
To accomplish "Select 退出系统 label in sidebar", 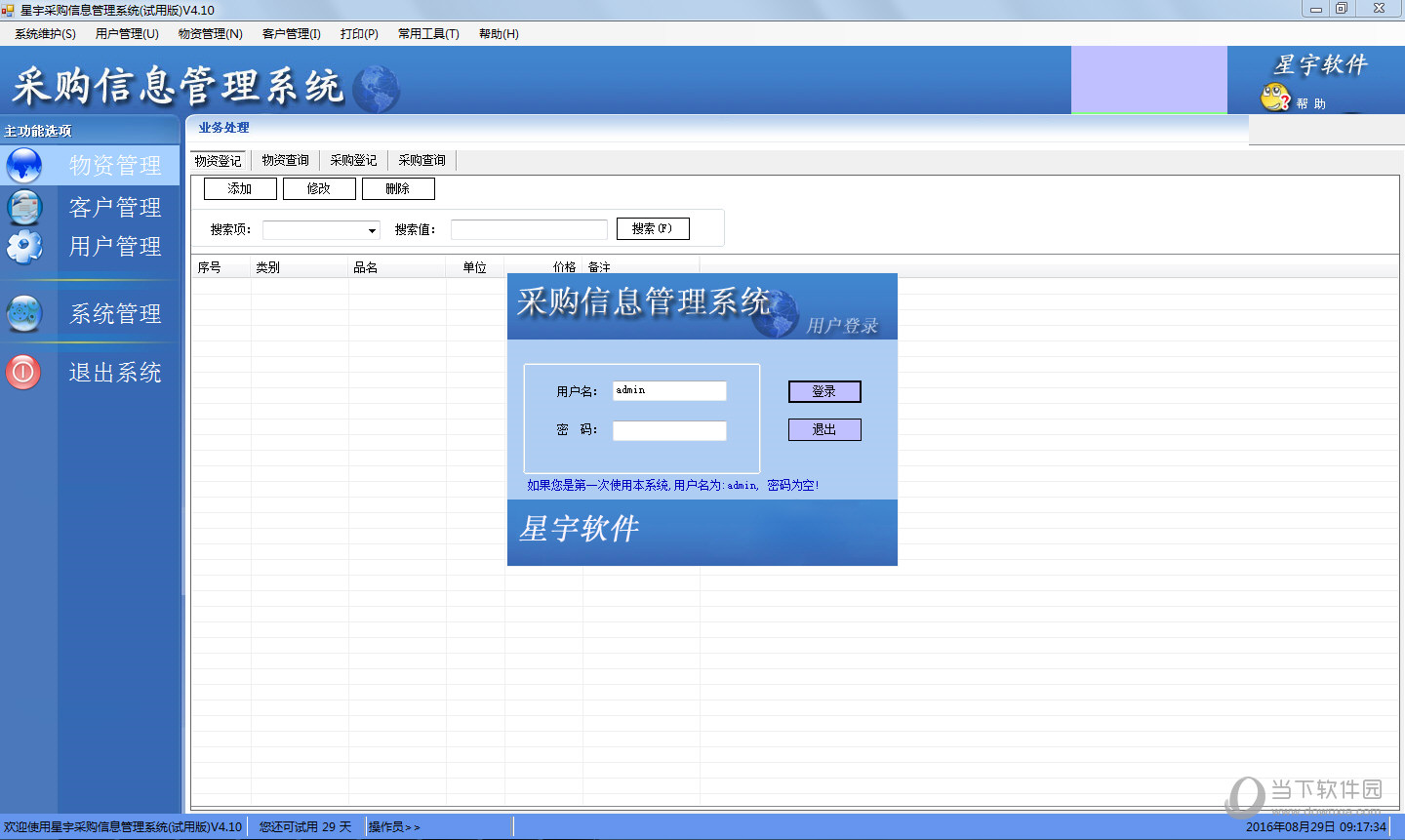I will tap(115, 372).
